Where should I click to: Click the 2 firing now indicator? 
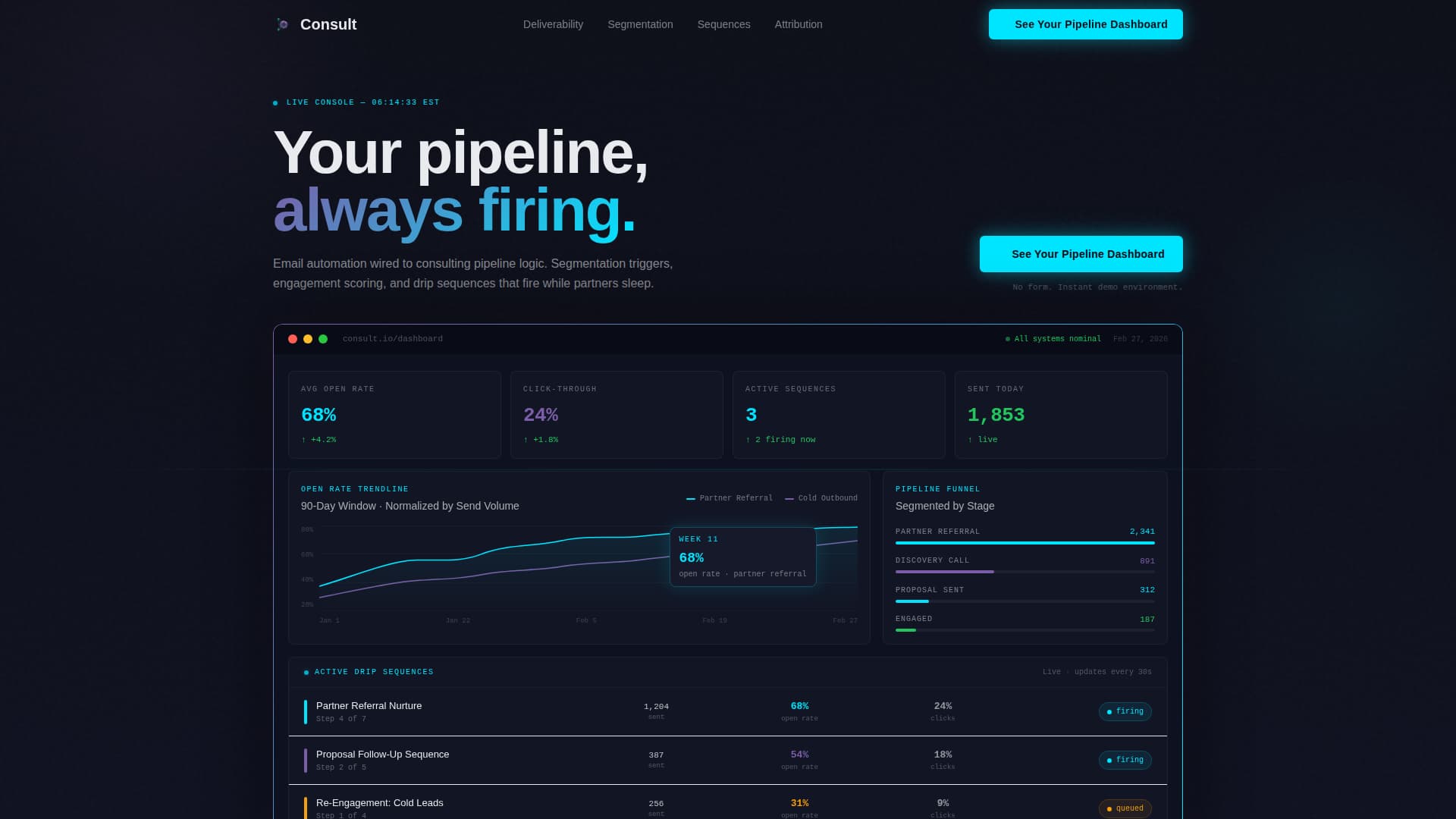[780, 440]
